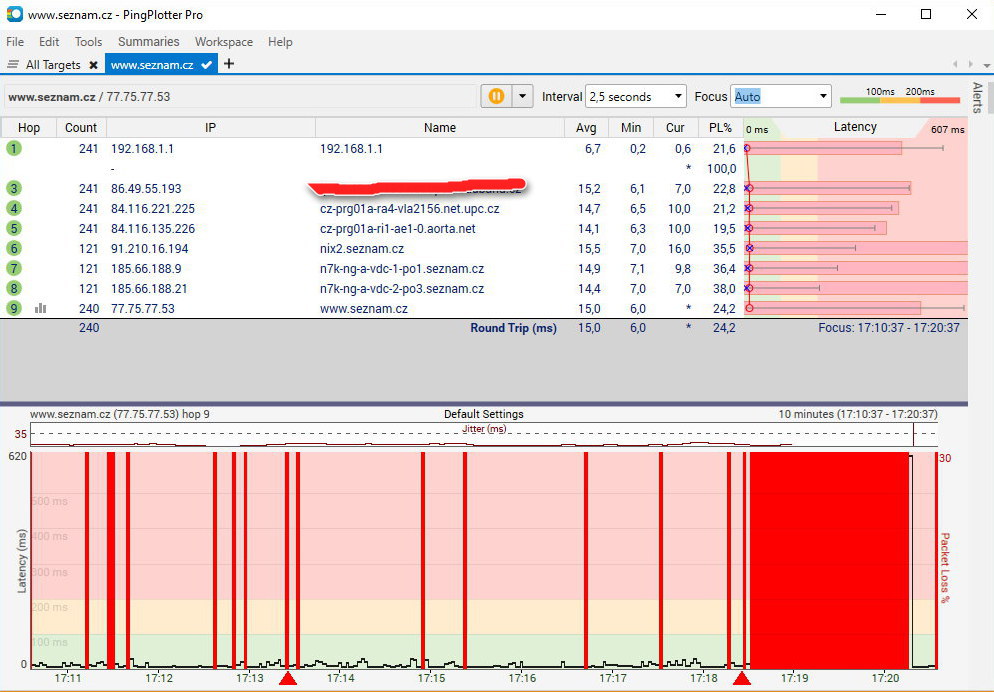Click the hamburger icon beside All Targets

coord(13,65)
